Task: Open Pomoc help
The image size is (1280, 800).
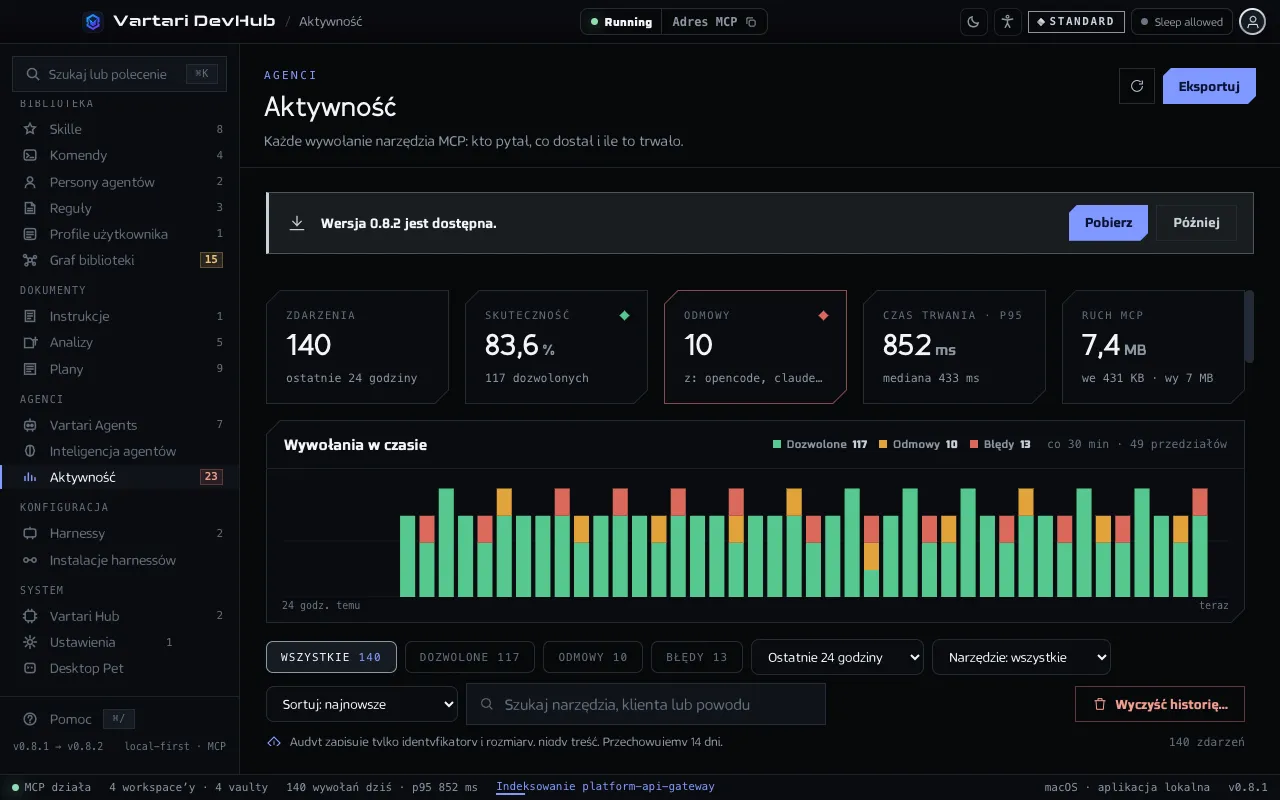Action: (71, 719)
